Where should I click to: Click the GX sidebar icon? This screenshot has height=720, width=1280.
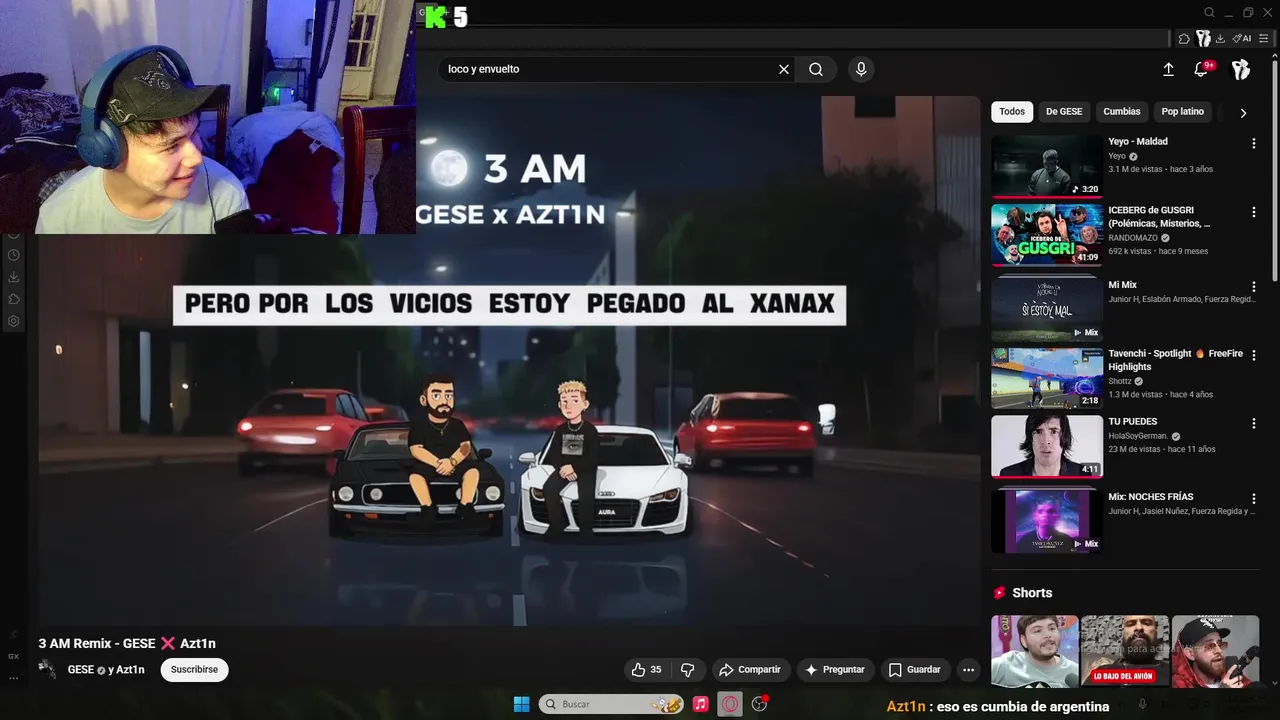pyautogui.click(x=14, y=656)
